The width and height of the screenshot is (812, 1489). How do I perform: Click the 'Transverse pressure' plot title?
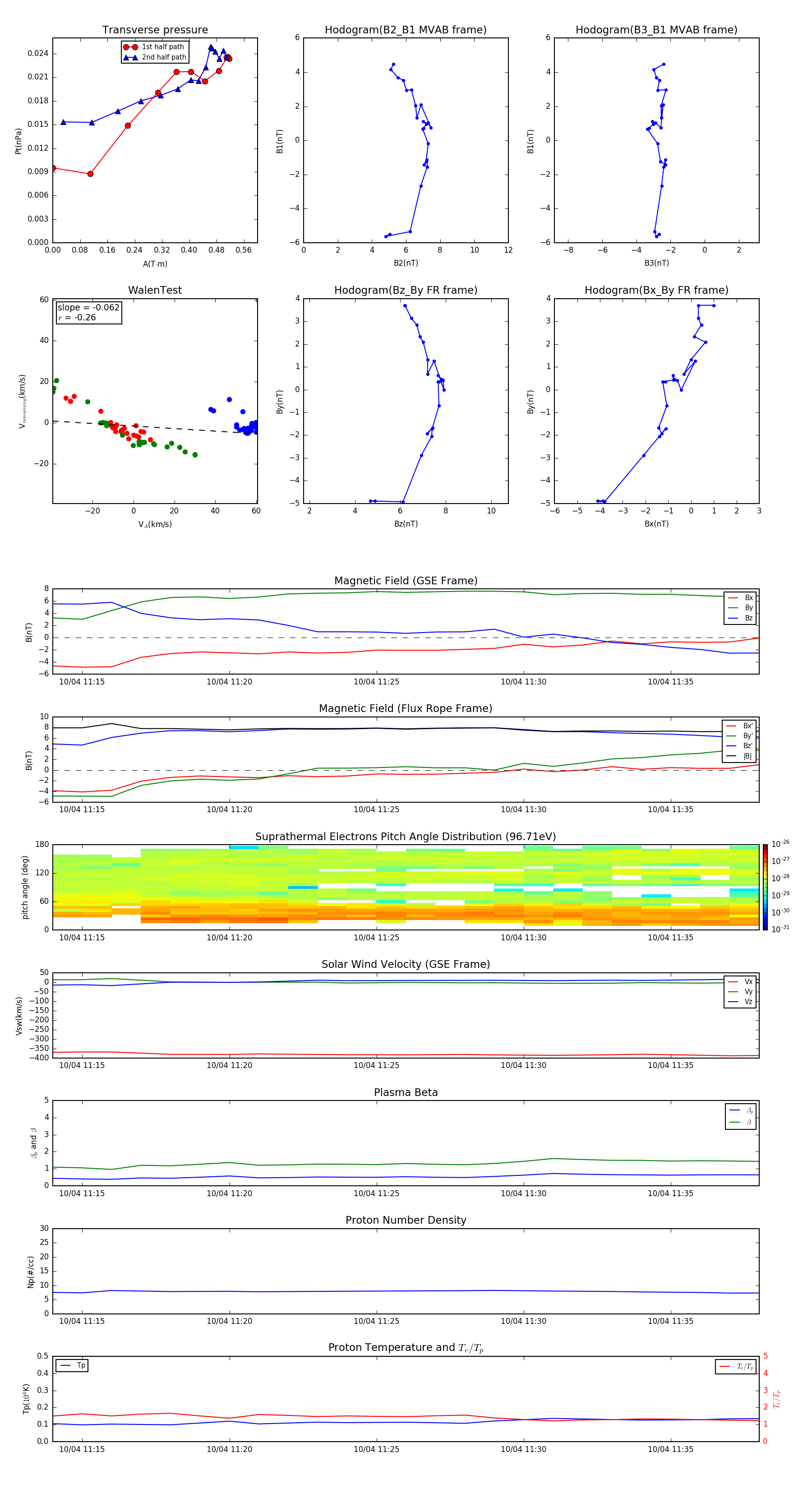pos(155,30)
